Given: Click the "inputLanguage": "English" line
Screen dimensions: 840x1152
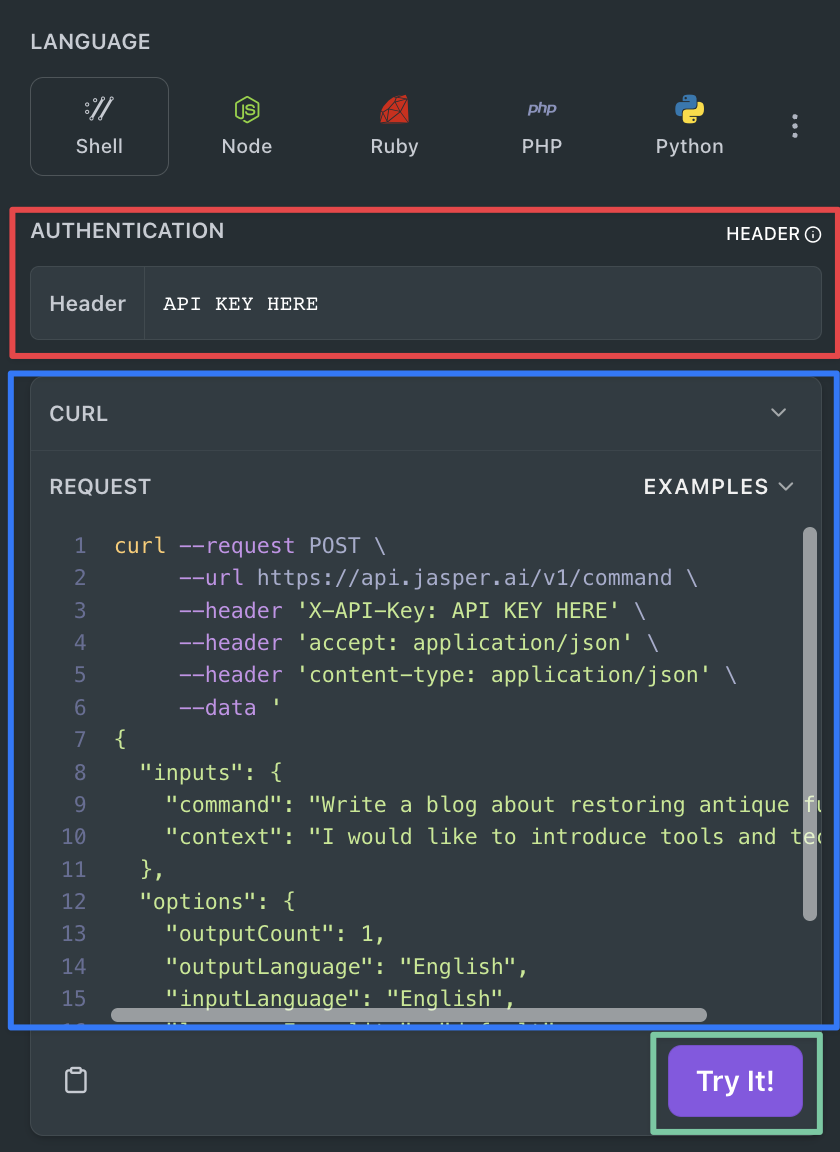Looking at the screenshot, I should tap(340, 998).
